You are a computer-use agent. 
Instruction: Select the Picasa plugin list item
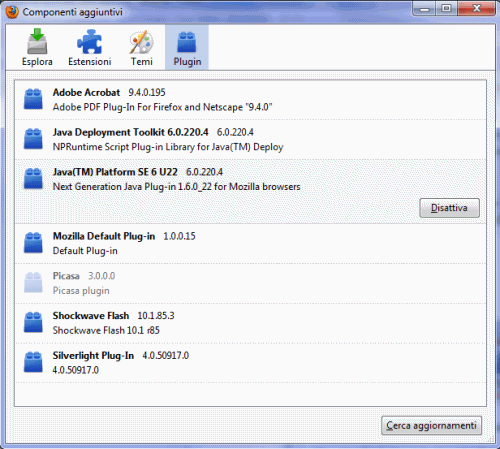[250, 283]
